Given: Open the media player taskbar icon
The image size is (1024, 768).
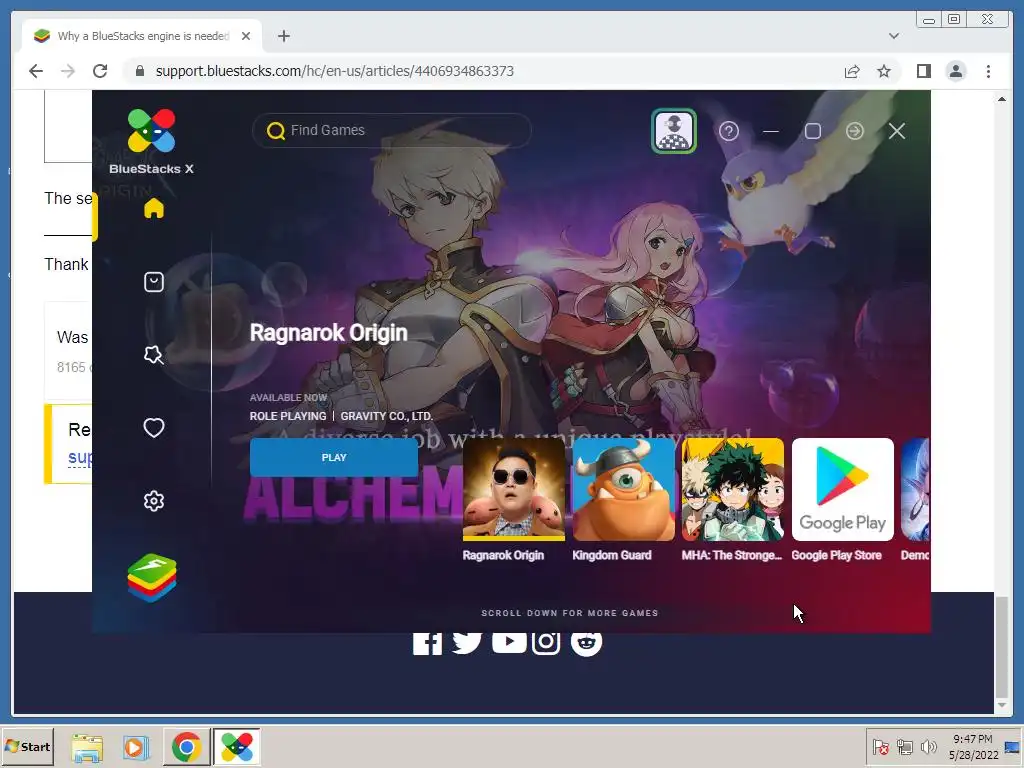Looking at the screenshot, I should pos(136,747).
